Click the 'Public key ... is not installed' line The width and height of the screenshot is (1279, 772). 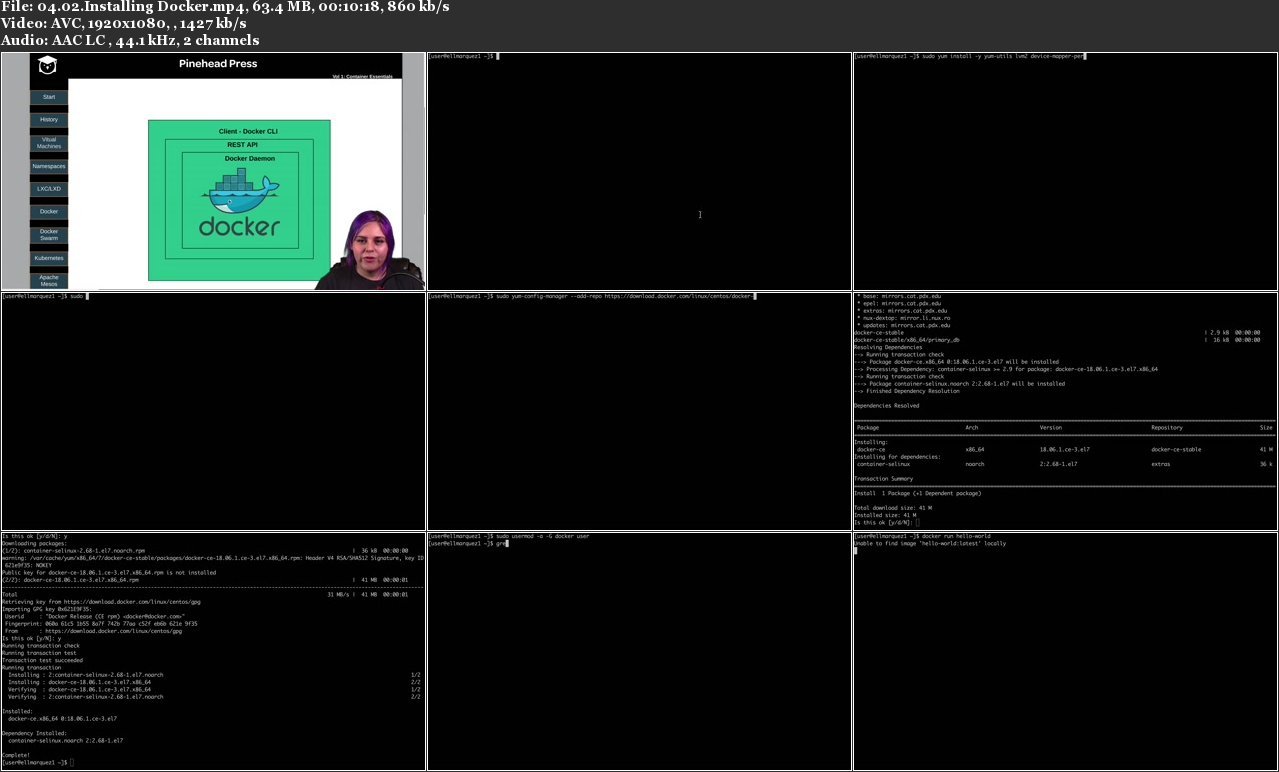pyautogui.click(x=109, y=573)
